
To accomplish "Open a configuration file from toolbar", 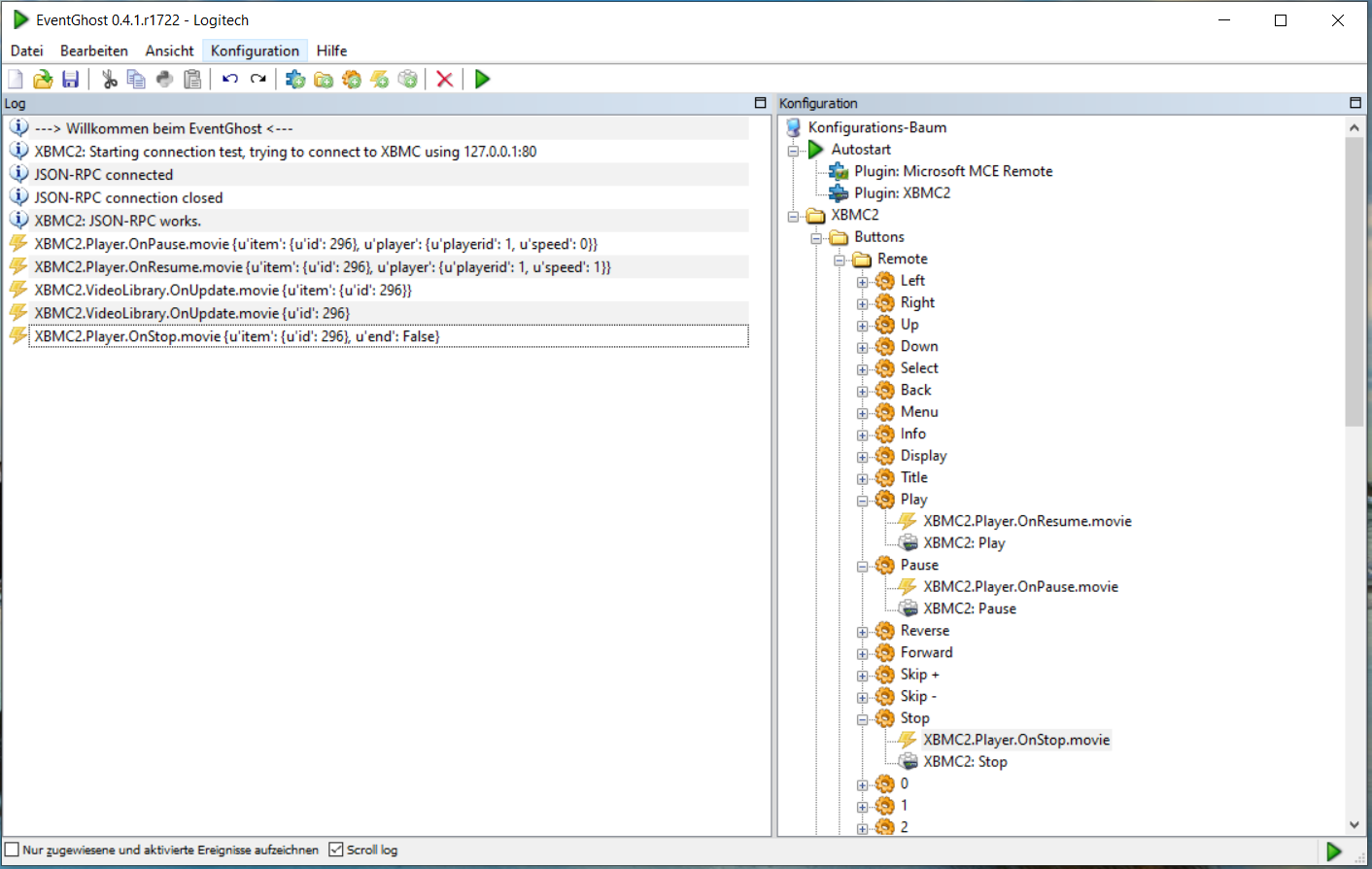I will [x=43, y=79].
